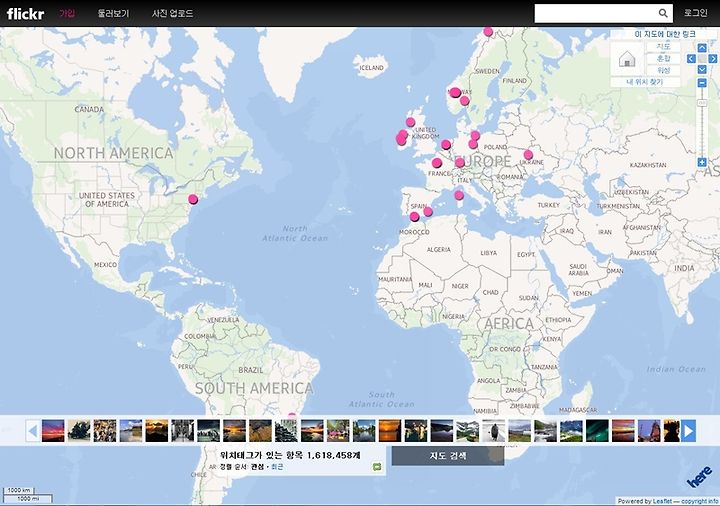Click the pink marker near Scotland

411,122
